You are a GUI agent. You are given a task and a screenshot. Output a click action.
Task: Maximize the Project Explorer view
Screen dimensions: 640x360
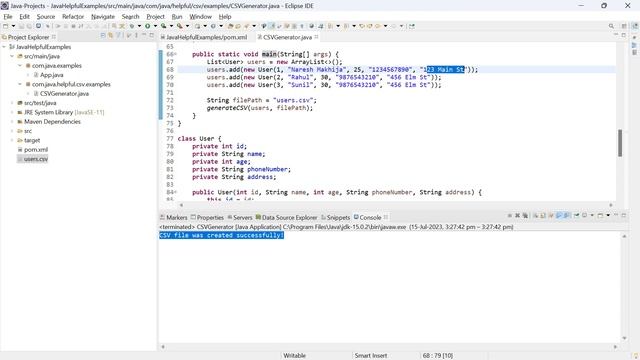pyautogui.click(x=152, y=36)
